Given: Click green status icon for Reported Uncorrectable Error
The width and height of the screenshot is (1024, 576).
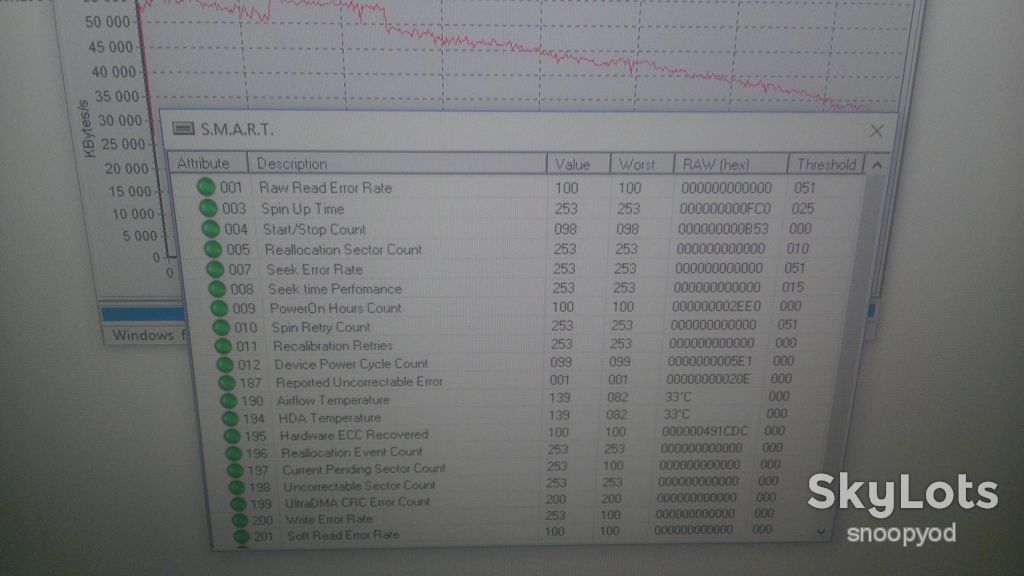Looking at the screenshot, I should tap(227, 382).
